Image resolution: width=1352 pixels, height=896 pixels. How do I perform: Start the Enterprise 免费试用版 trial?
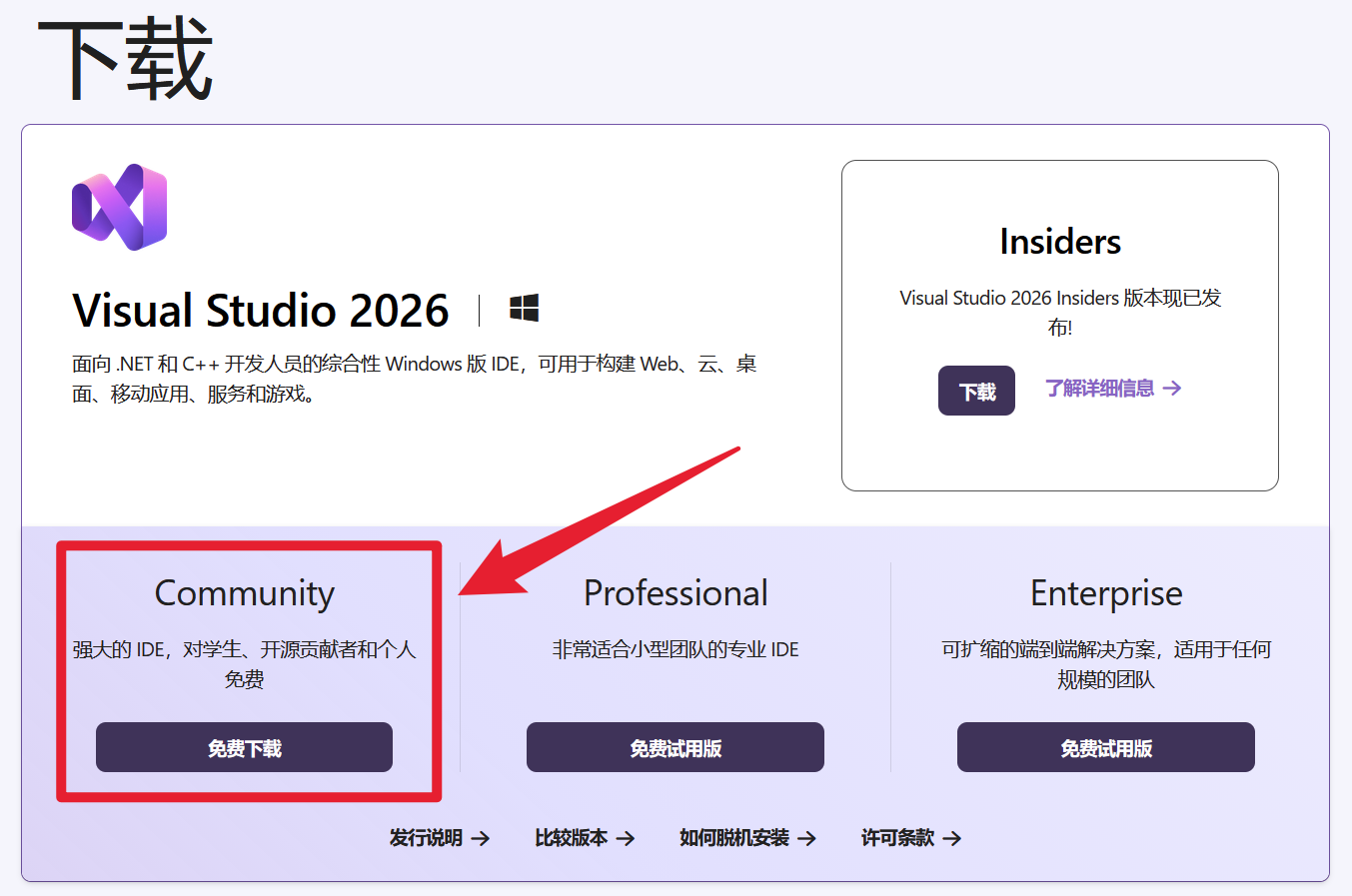1106,747
